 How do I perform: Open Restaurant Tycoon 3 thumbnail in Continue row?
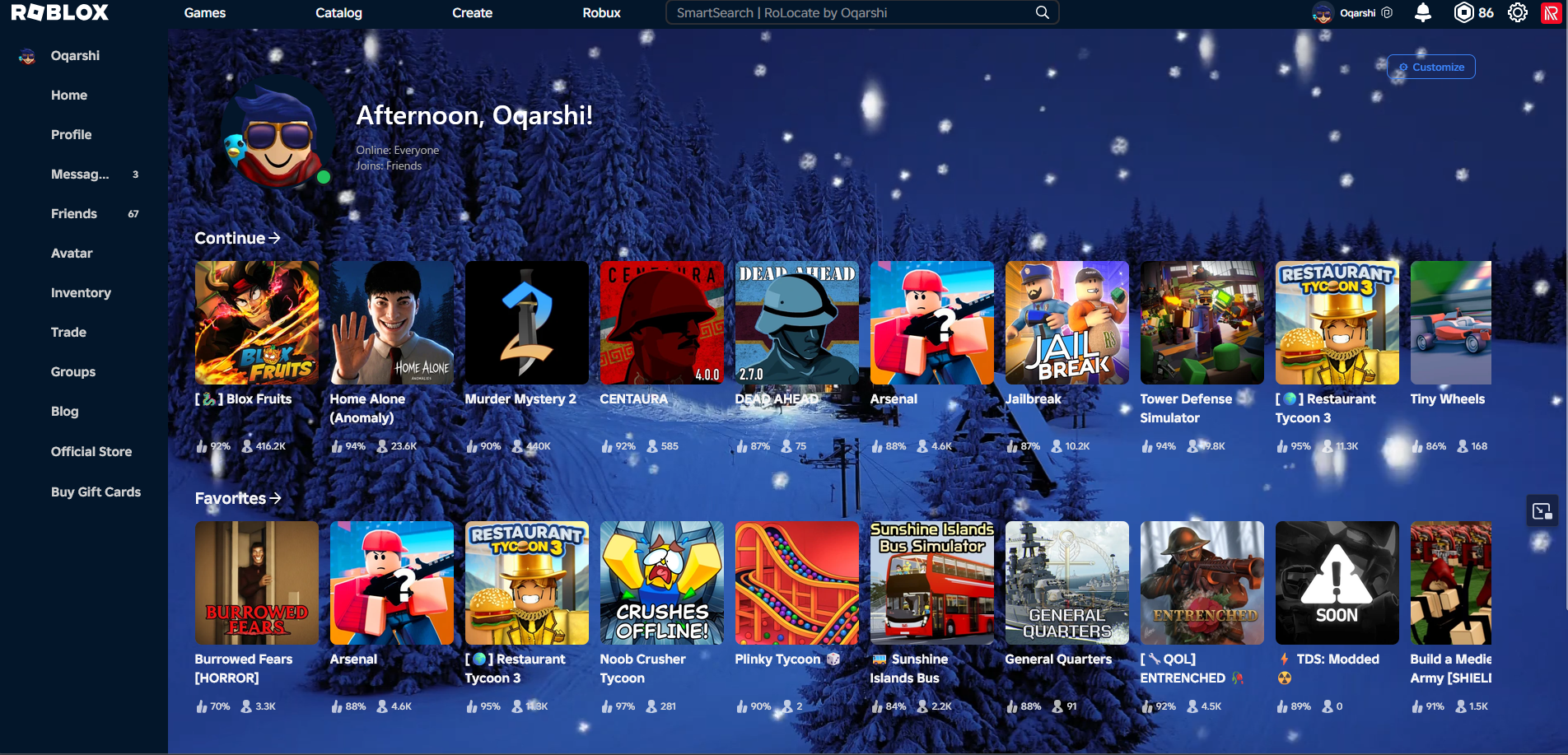pyautogui.click(x=1337, y=323)
